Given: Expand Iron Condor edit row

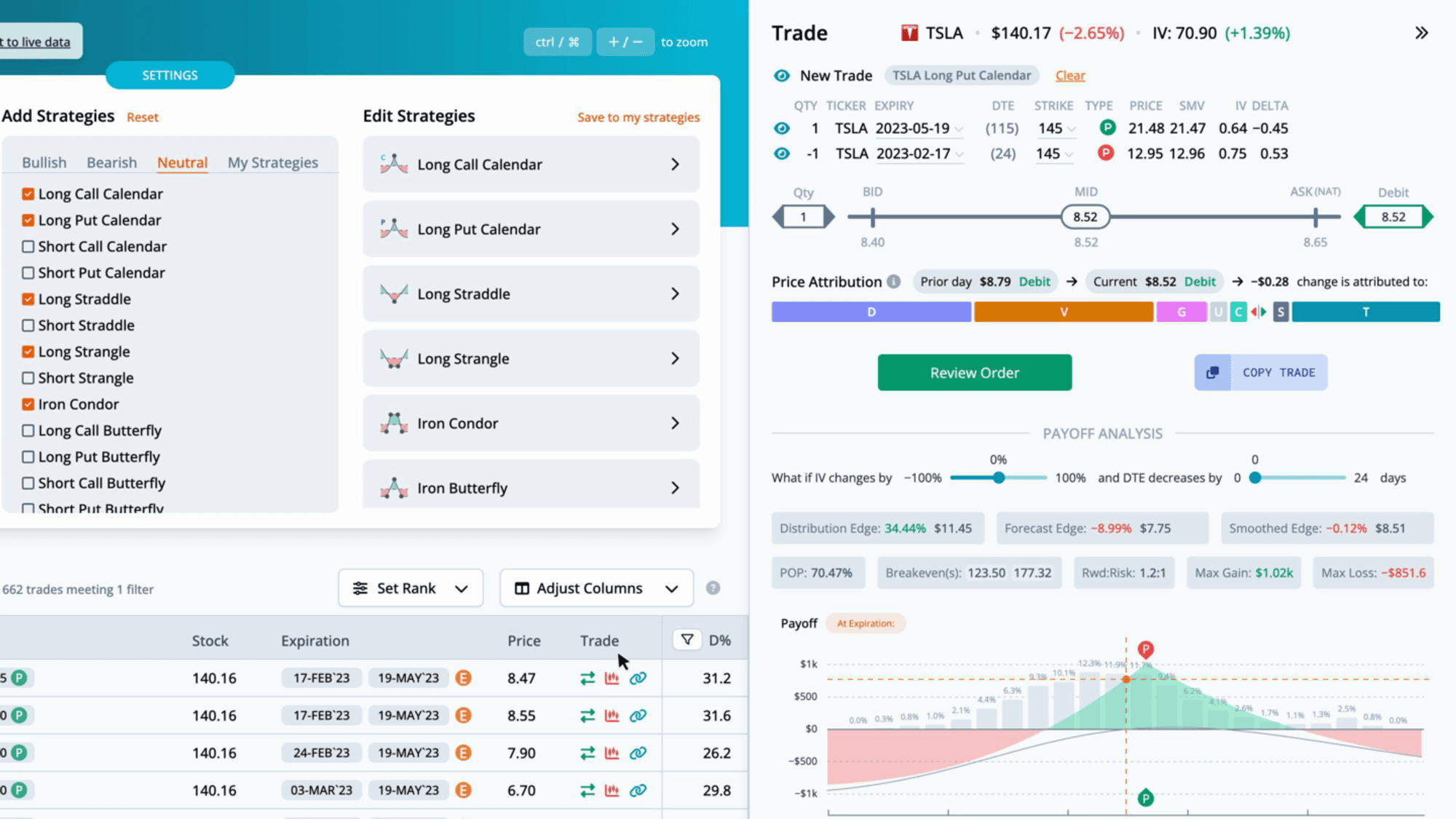Looking at the screenshot, I should pos(531,424).
